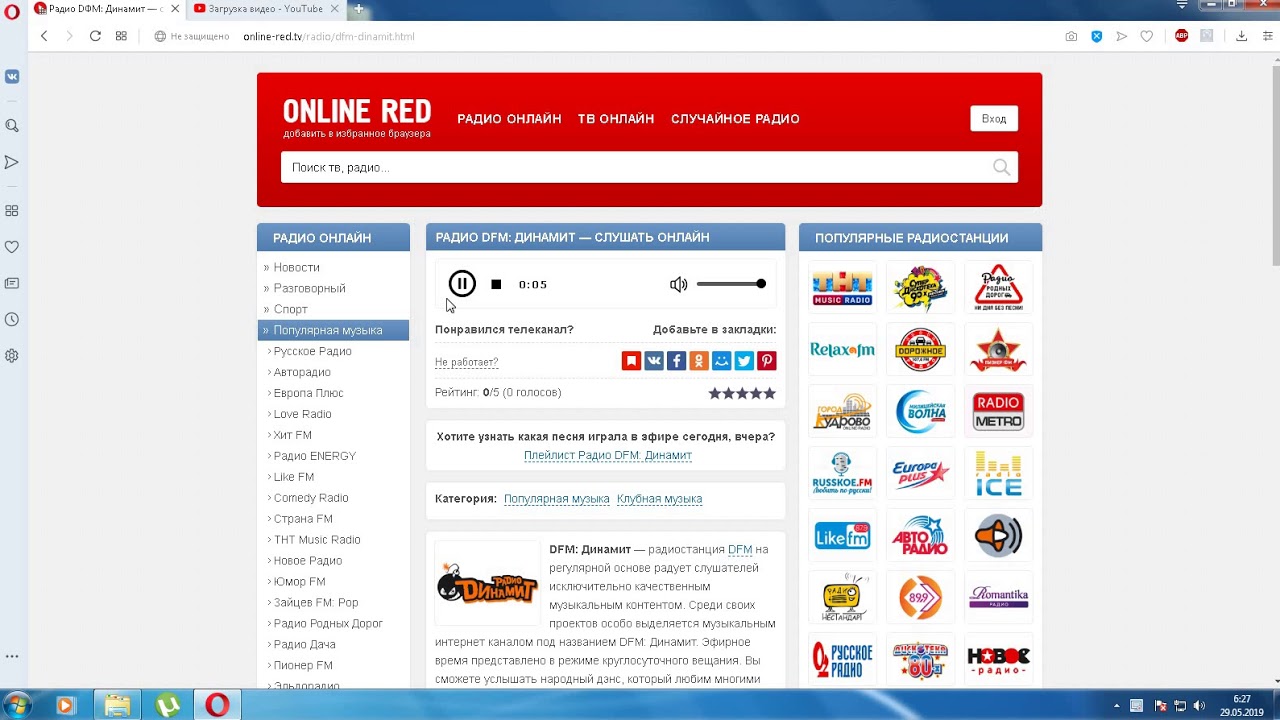
Task: Click the magnifier icon in the site search box
Action: tap(1001, 167)
